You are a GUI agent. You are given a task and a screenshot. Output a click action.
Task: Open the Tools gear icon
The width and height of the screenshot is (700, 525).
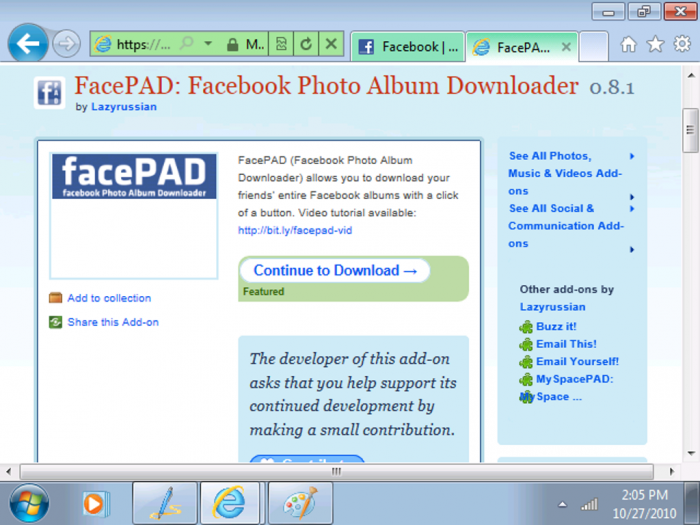(682, 44)
